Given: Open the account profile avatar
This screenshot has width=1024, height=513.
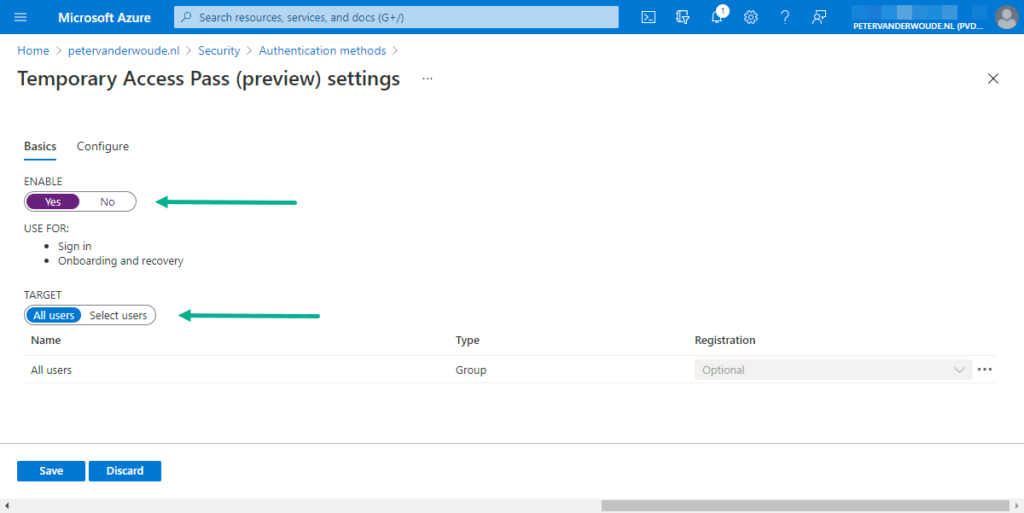Looking at the screenshot, I should click(1005, 17).
